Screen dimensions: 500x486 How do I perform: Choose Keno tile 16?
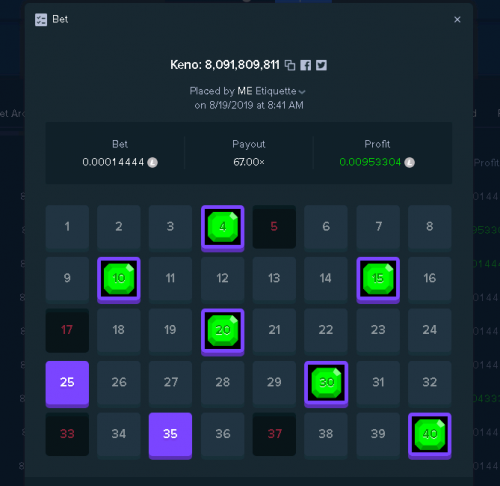(x=430, y=279)
